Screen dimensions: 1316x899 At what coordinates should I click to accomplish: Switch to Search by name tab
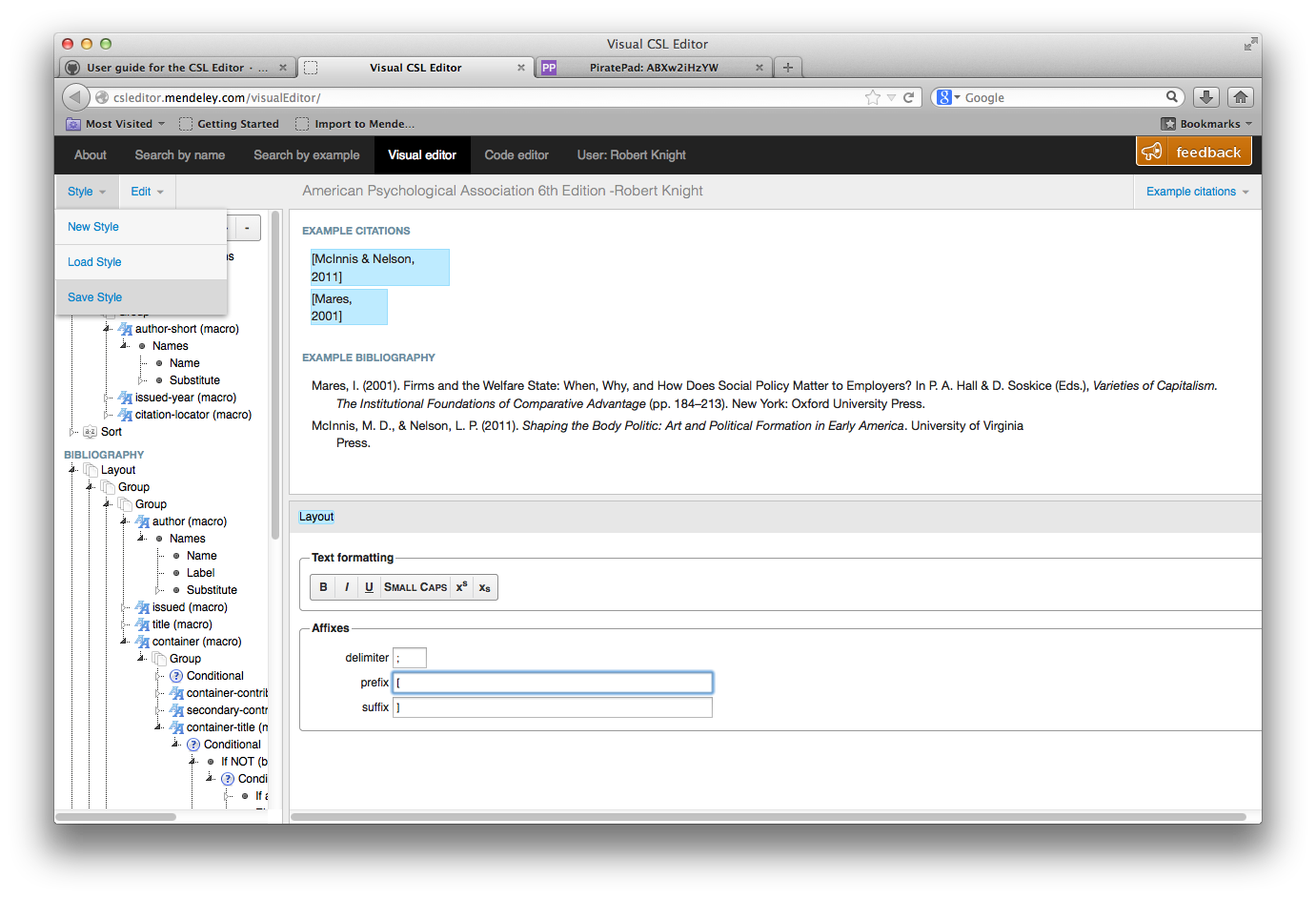point(180,155)
